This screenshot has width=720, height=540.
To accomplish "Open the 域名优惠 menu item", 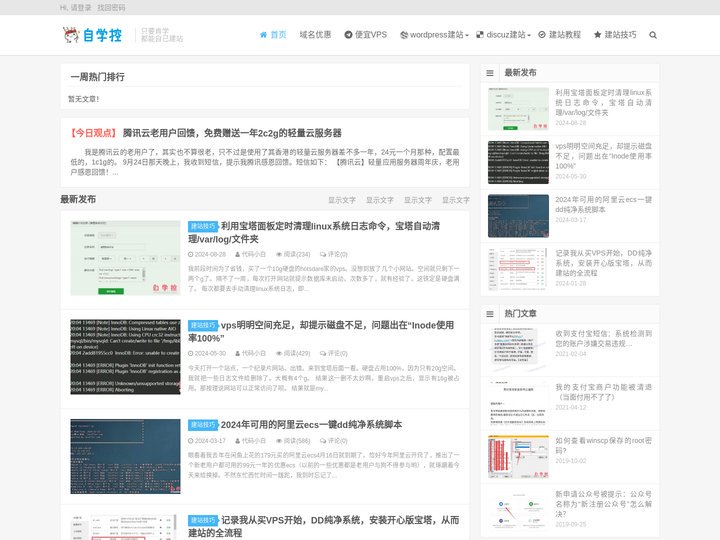I will click(x=315, y=35).
